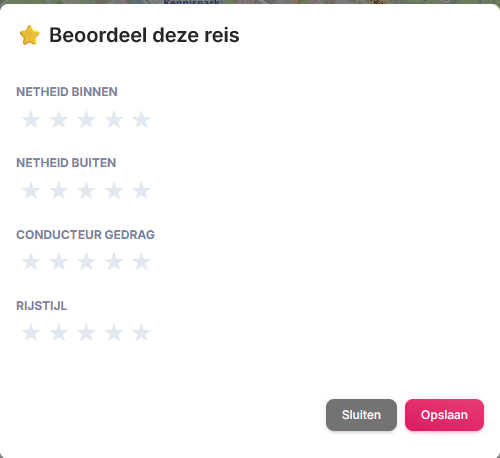Select fifth star under Netheid Buiten
The image size is (500, 458).
click(141, 190)
